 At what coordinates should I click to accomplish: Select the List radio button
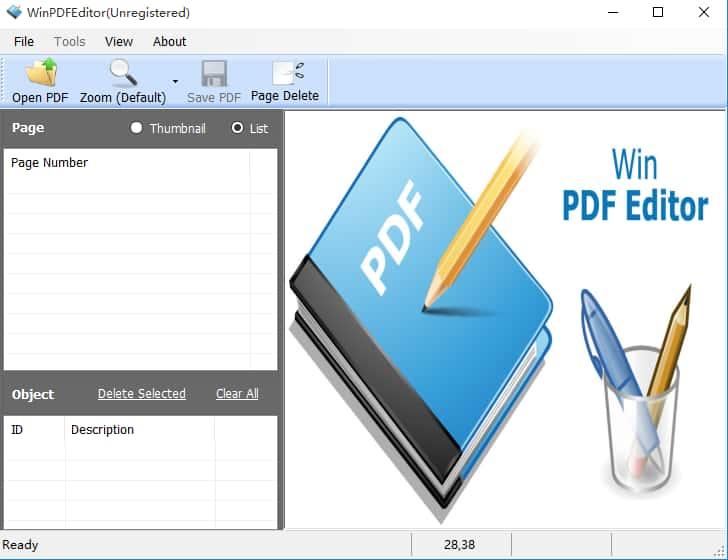[x=237, y=128]
